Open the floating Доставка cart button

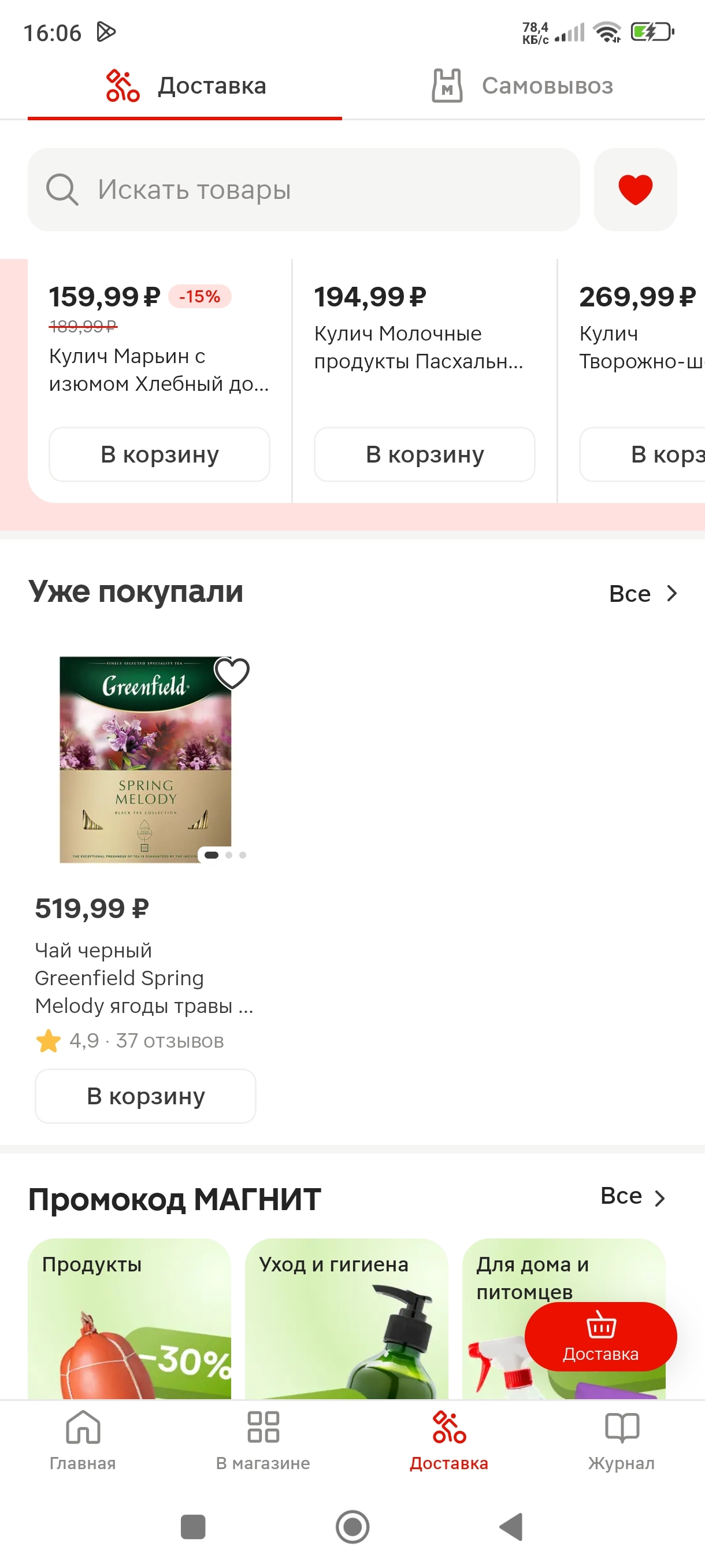click(600, 1337)
